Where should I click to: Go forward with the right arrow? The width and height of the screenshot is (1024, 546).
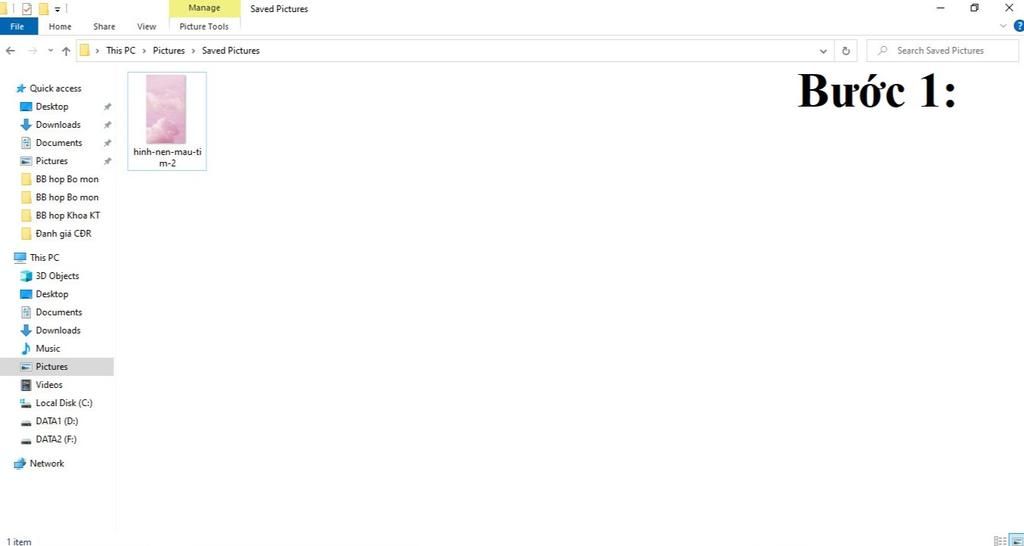(32, 50)
